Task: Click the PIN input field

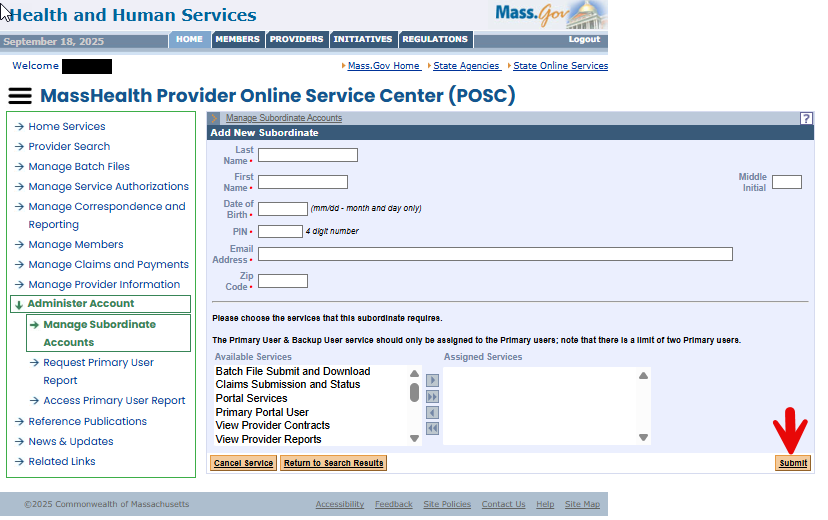Action: coord(280,231)
